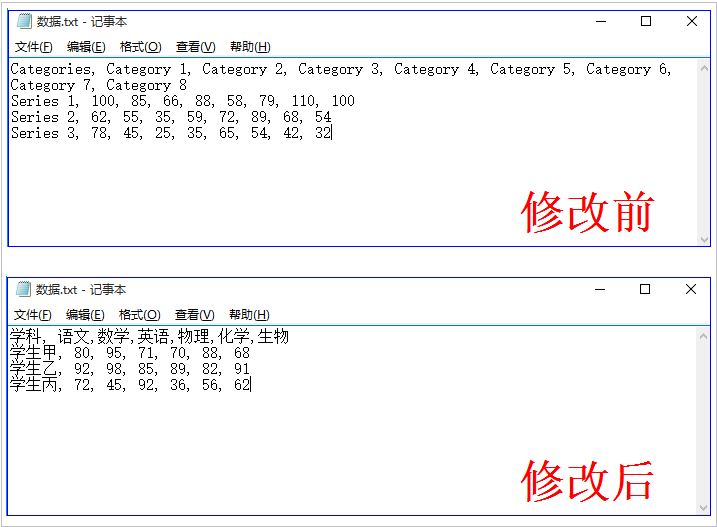The height and width of the screenshot is (527, 717).
Task: Minimize the top Notepad window
Action: pyautogui.click(x=601, y=21)
